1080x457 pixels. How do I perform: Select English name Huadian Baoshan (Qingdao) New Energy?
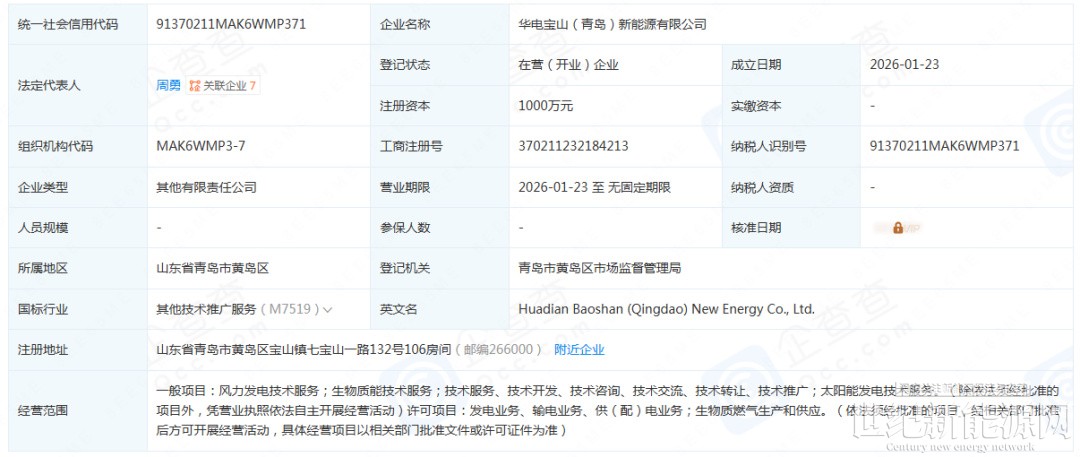click(x=667, y=310)
